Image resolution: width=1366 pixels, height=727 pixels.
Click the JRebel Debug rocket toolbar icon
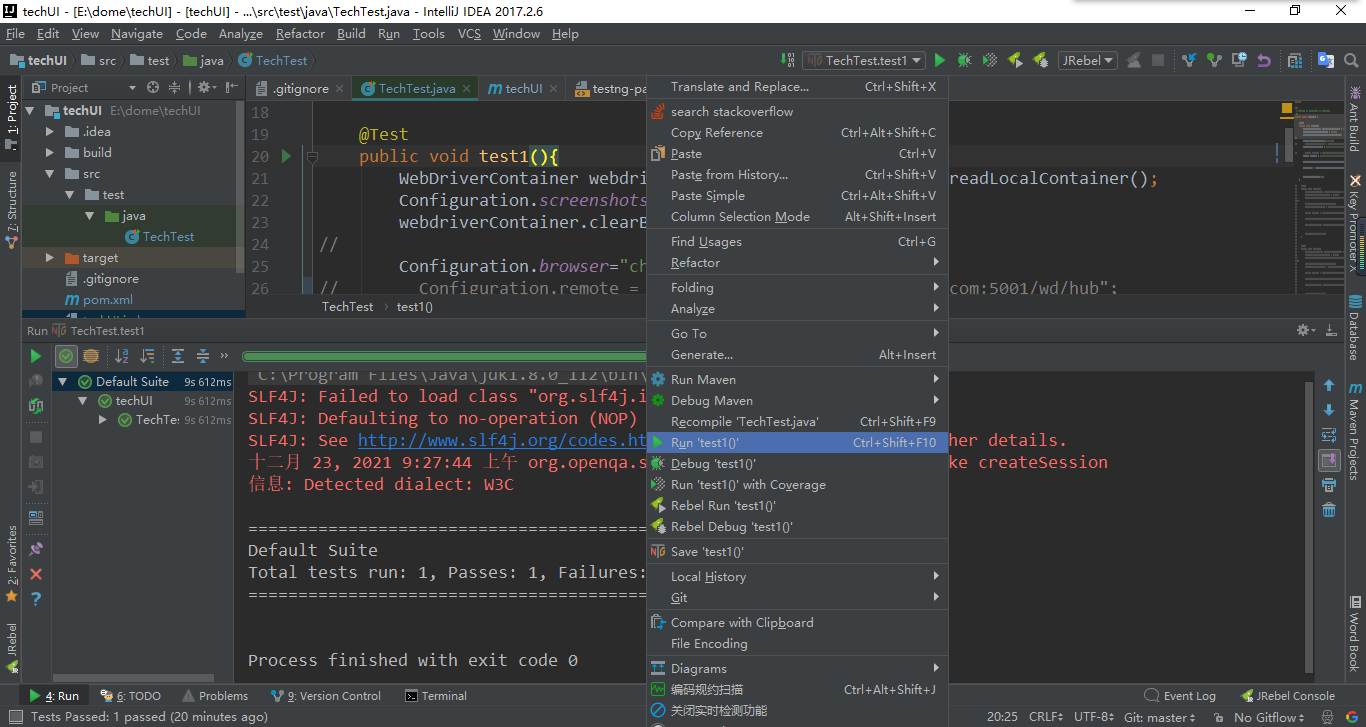click(x=1040, y=60)
